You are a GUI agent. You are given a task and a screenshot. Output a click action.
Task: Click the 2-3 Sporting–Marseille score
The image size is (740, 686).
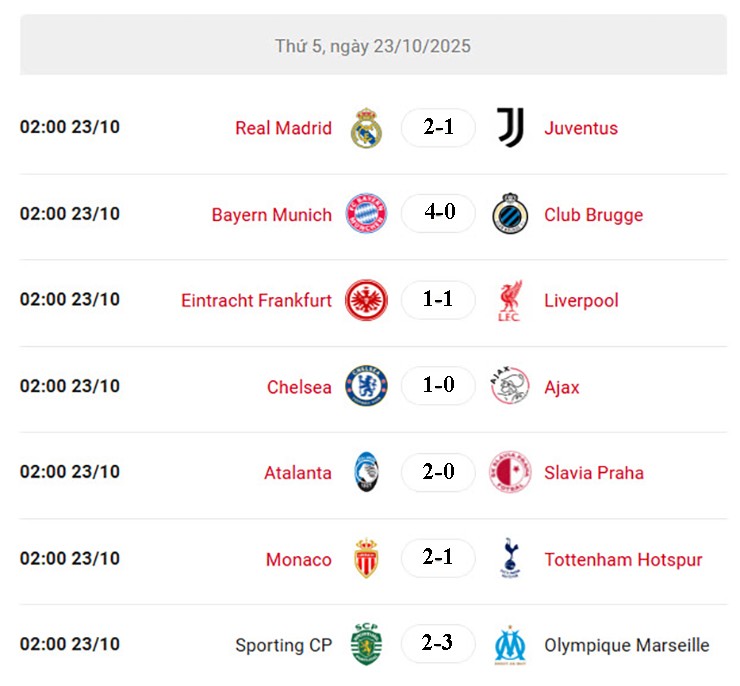click(438, 644)
